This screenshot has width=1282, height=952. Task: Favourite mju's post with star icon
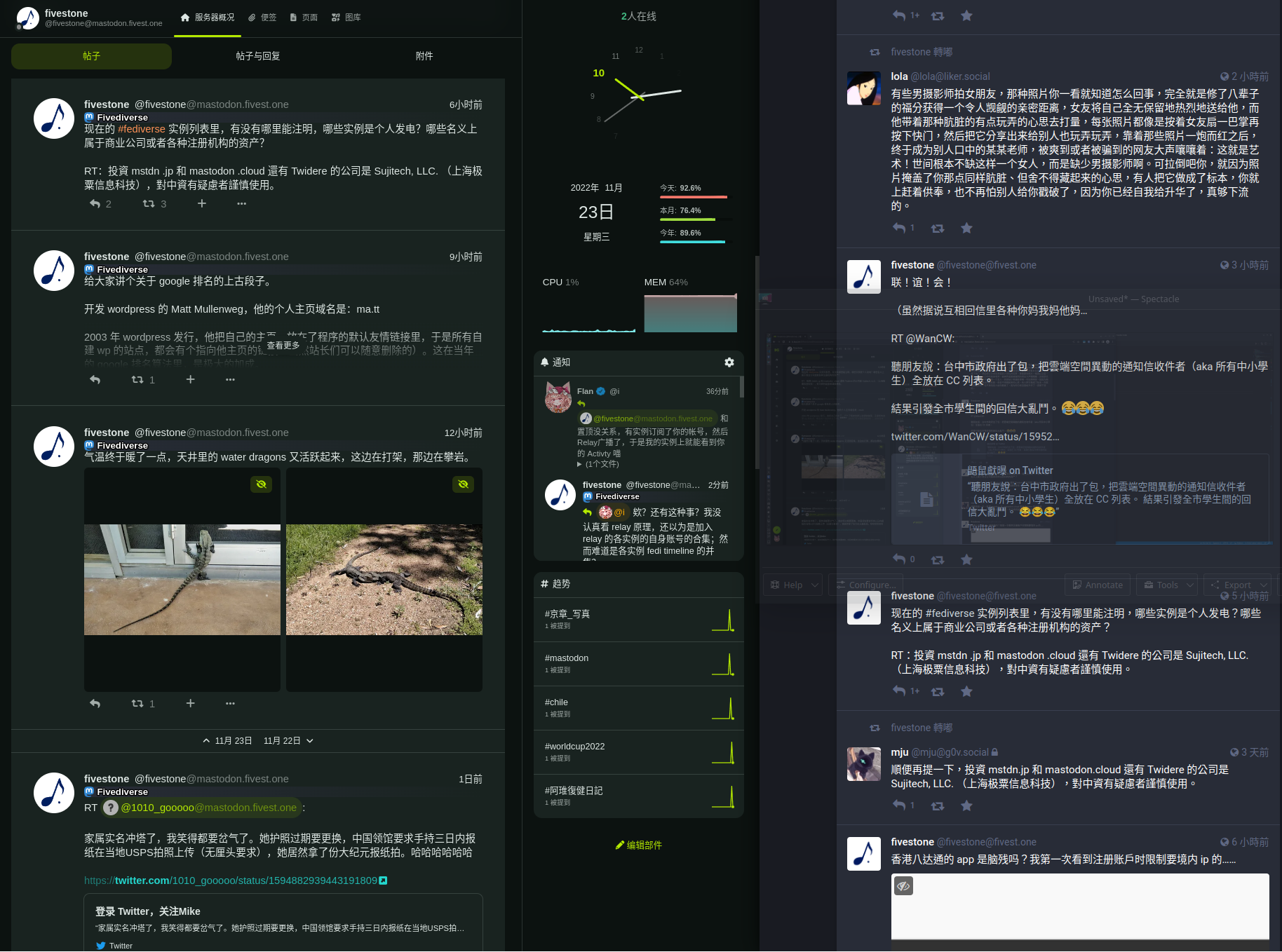click(x=966, y=805)
